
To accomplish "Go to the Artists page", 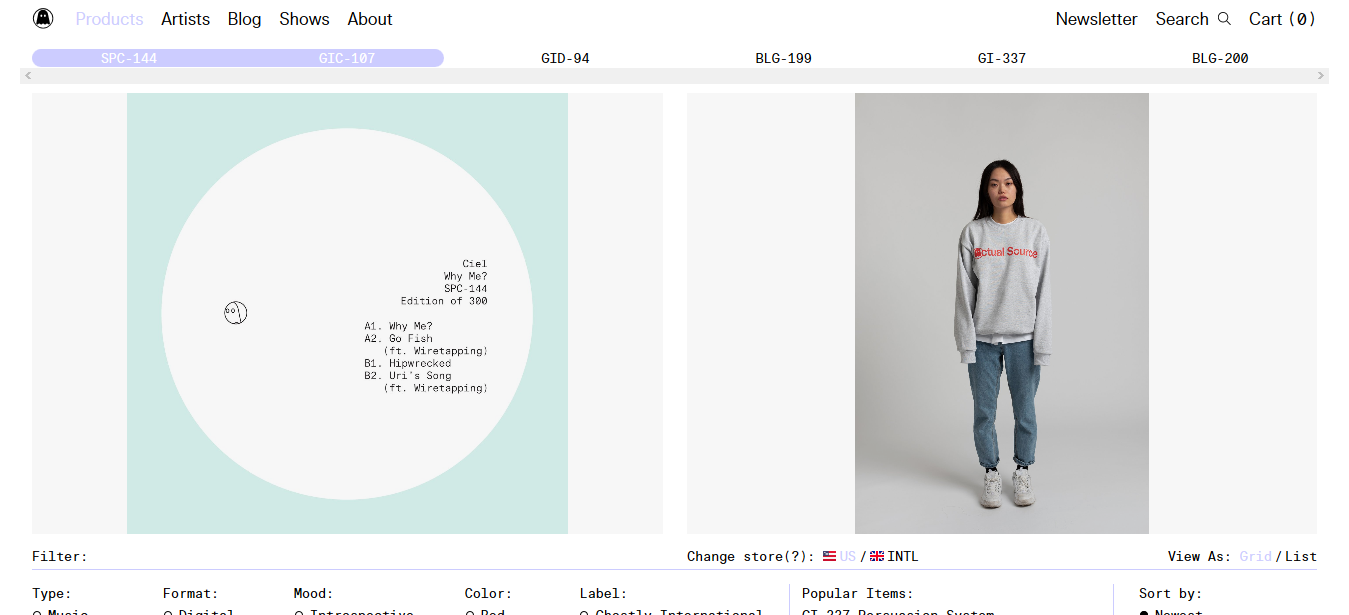I will pos(185,19).
